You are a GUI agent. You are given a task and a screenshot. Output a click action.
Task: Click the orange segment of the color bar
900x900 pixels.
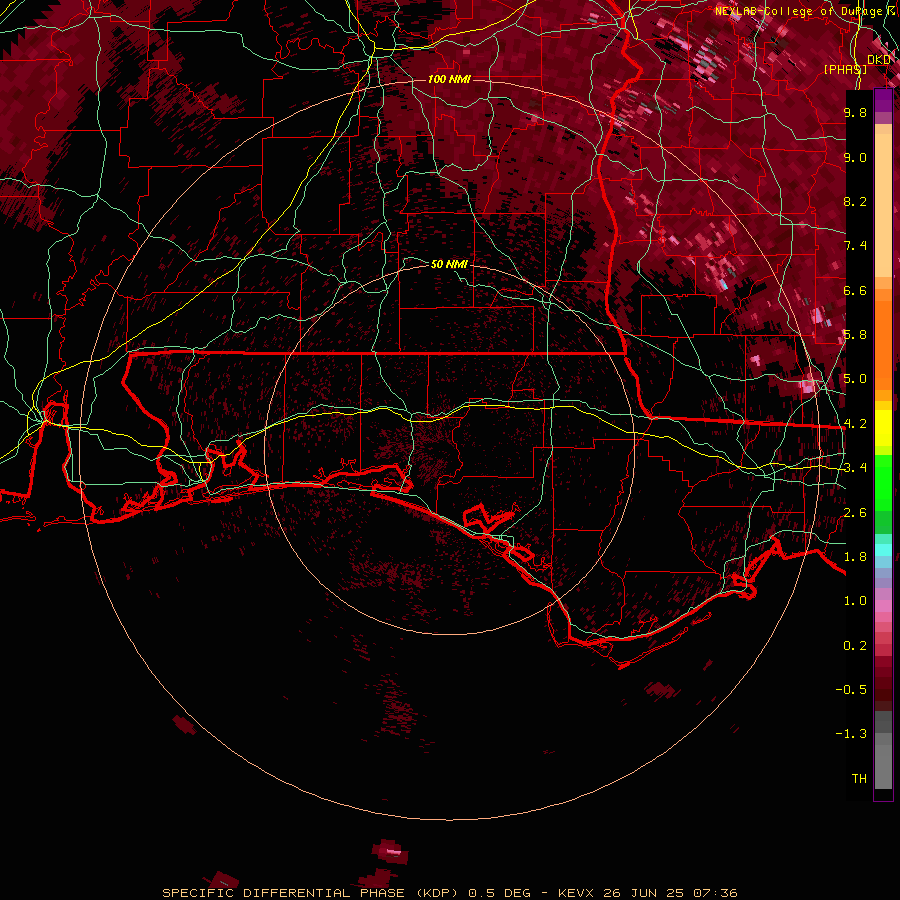[883, 344]
